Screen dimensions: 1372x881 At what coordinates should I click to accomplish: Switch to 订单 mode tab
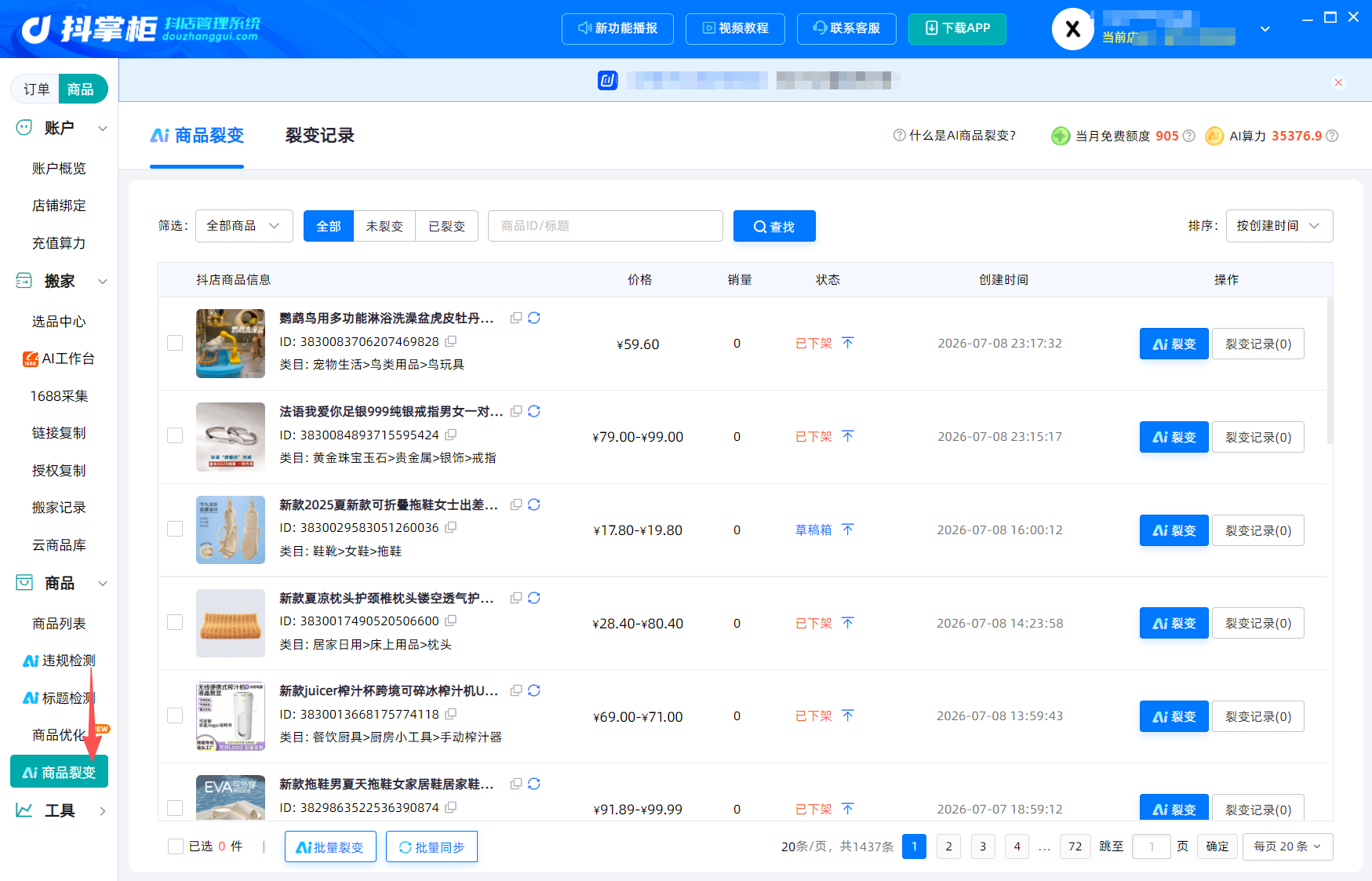pos(36,89)
